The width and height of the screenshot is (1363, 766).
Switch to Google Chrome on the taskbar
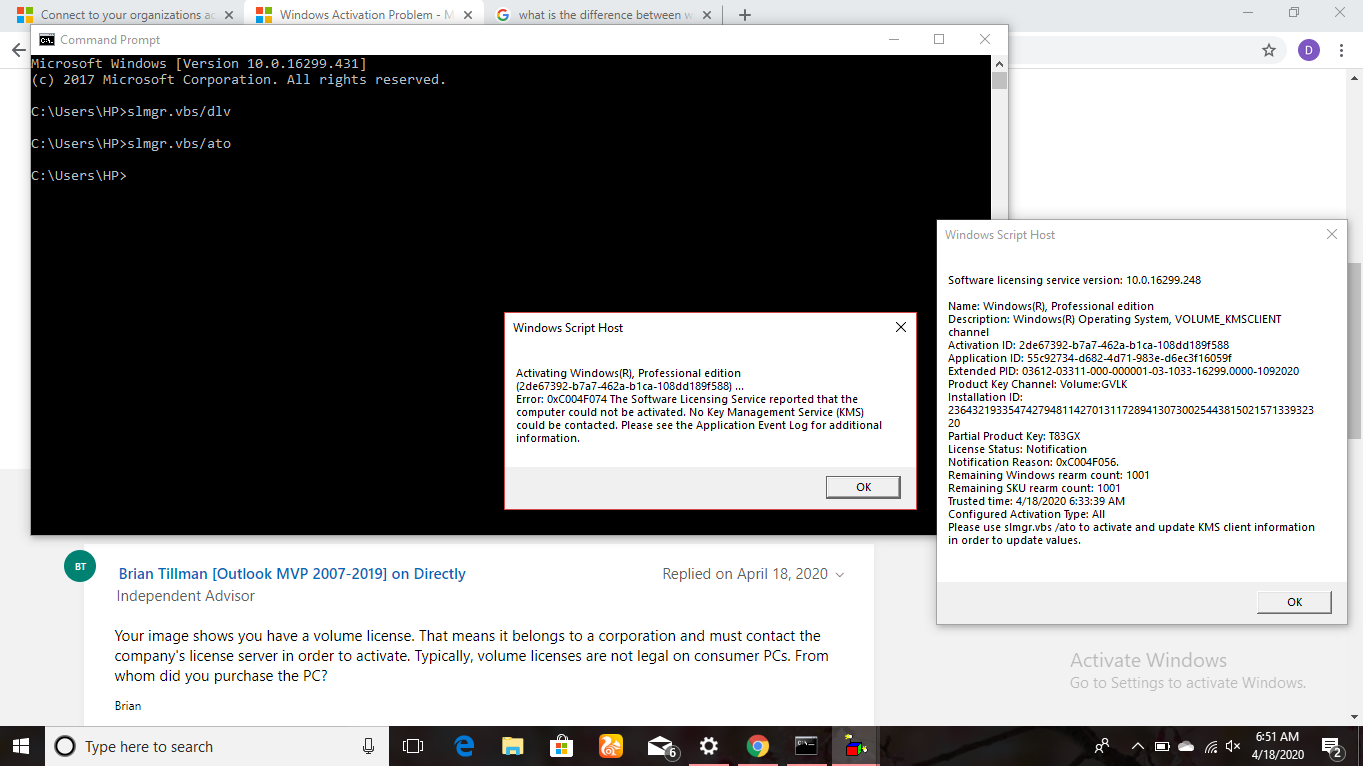coord(757,746)
